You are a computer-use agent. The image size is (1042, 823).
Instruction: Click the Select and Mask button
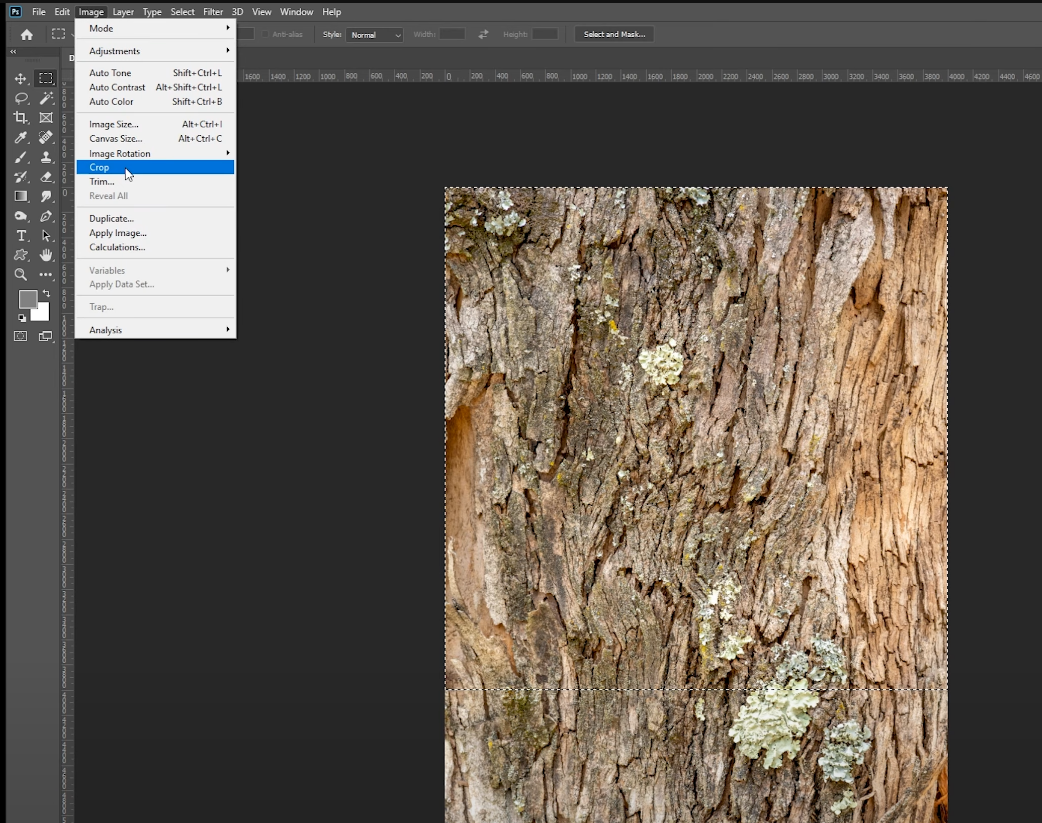(614, 34)
